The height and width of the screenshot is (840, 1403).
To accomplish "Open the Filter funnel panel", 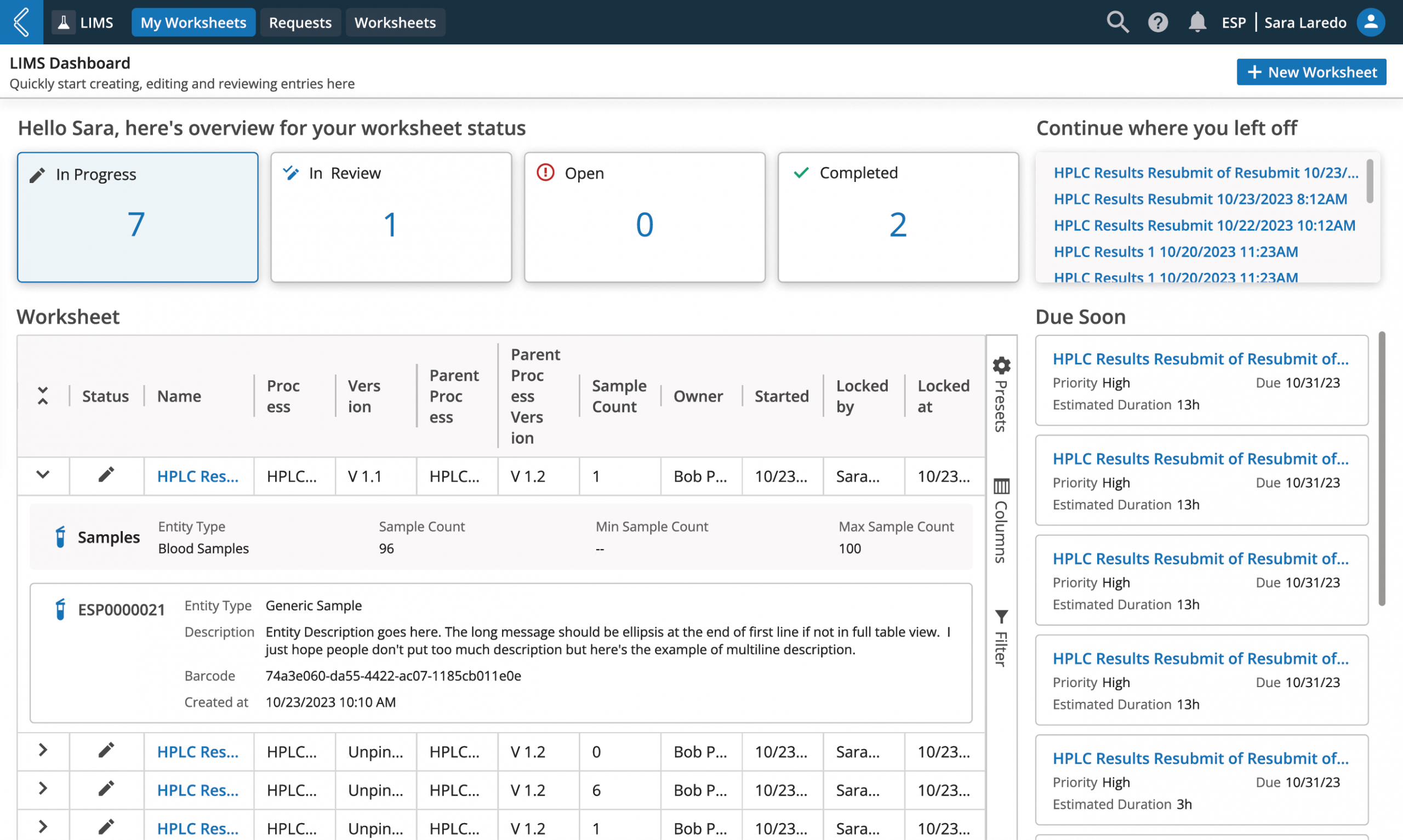I will coord(1001,638).
